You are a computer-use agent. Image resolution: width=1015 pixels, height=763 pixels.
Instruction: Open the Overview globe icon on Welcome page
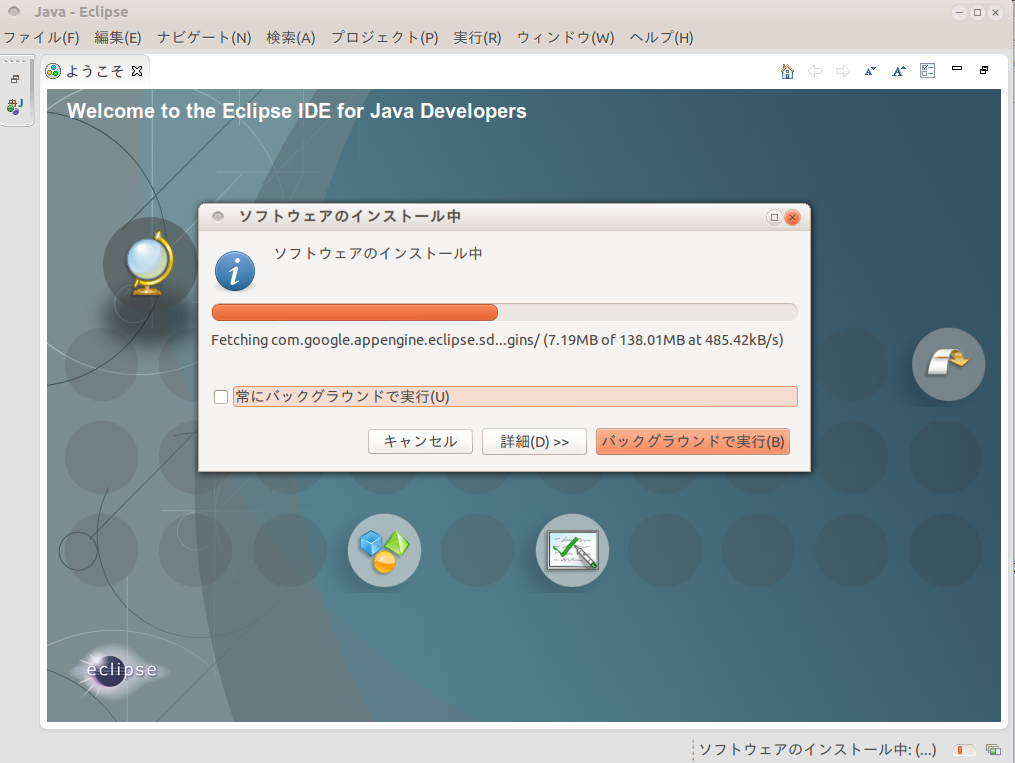pyautogui.click(x=150, y=264)
